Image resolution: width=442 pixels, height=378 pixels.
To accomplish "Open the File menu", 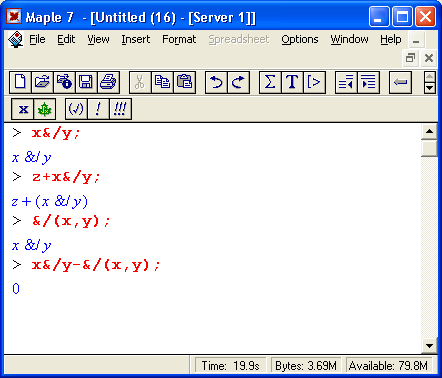I will [37, 39].
